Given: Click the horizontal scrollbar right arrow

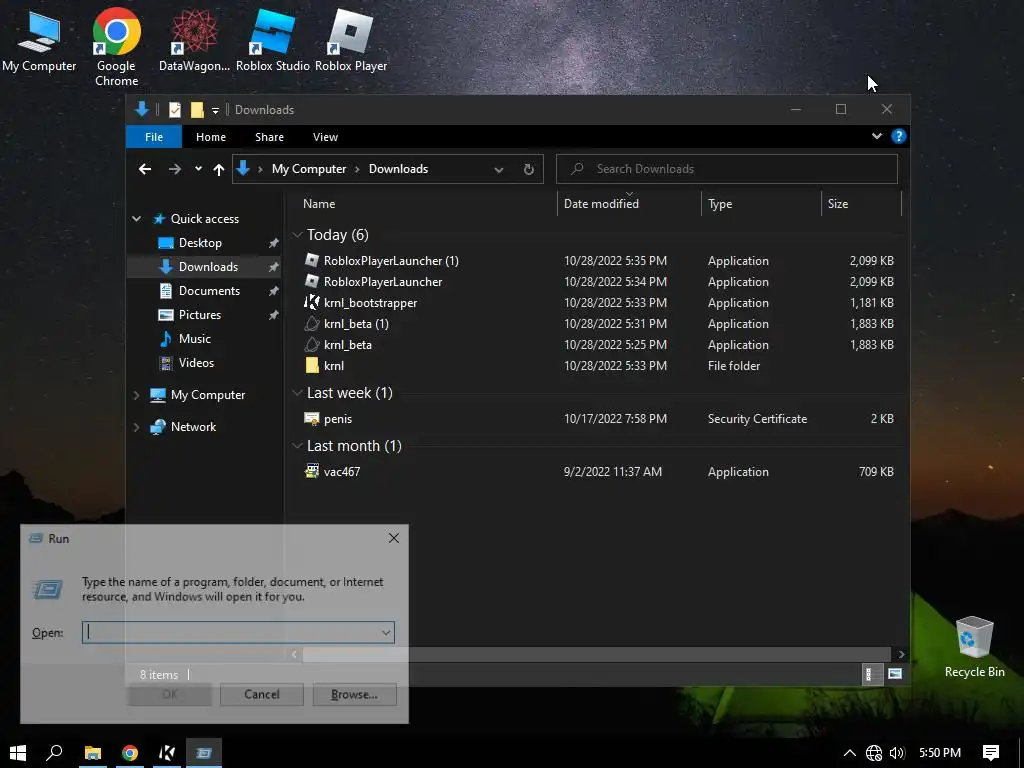Looking at the screenshot, I should [901, 654].
